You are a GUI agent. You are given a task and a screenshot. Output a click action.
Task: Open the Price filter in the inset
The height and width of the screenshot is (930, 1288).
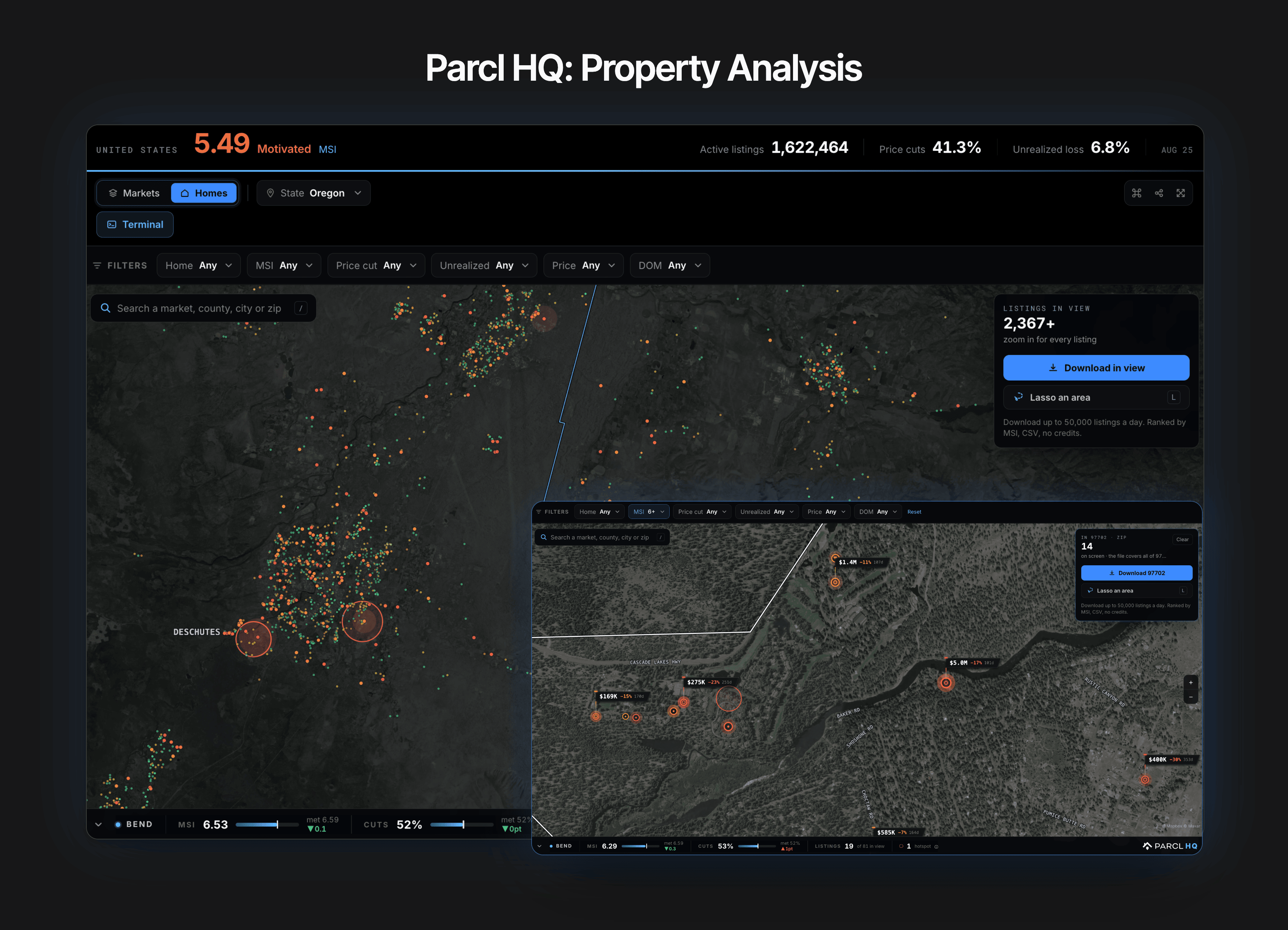pyautogui.click(x=826, y=512)
